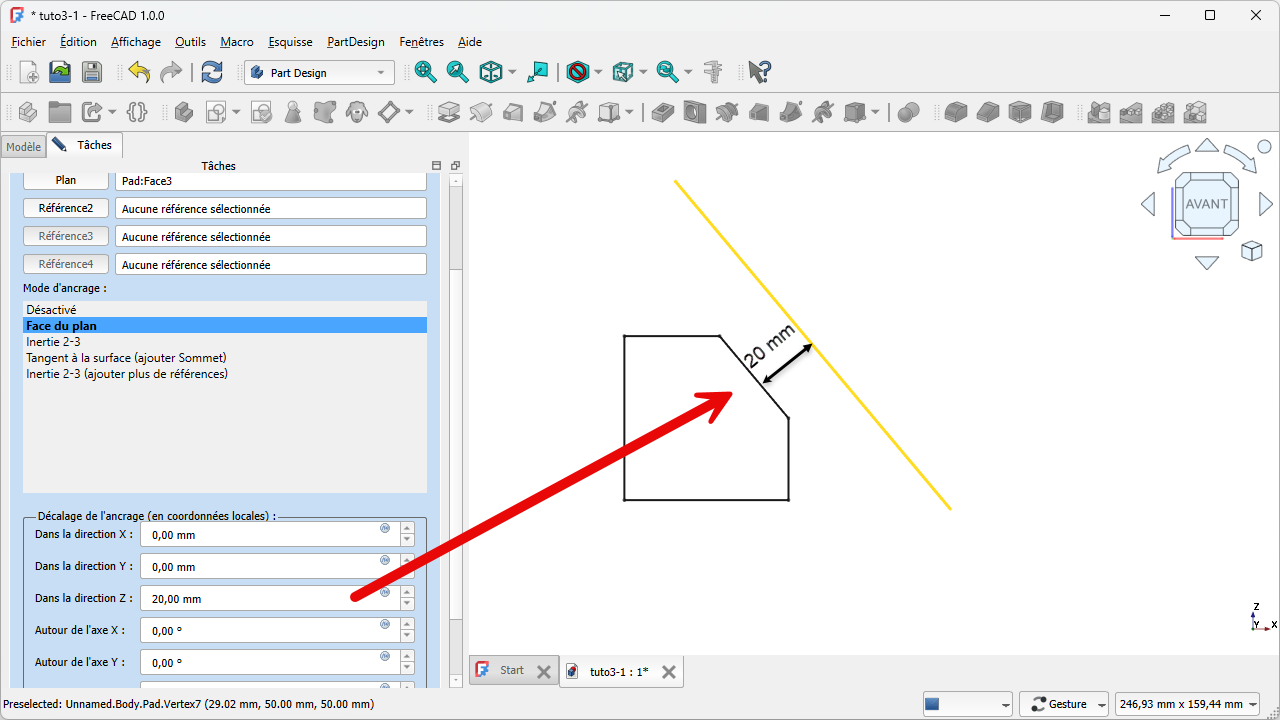Click the Boolean operation spheres icon
The image size is (1280, 720).
(x=908, y=112)
